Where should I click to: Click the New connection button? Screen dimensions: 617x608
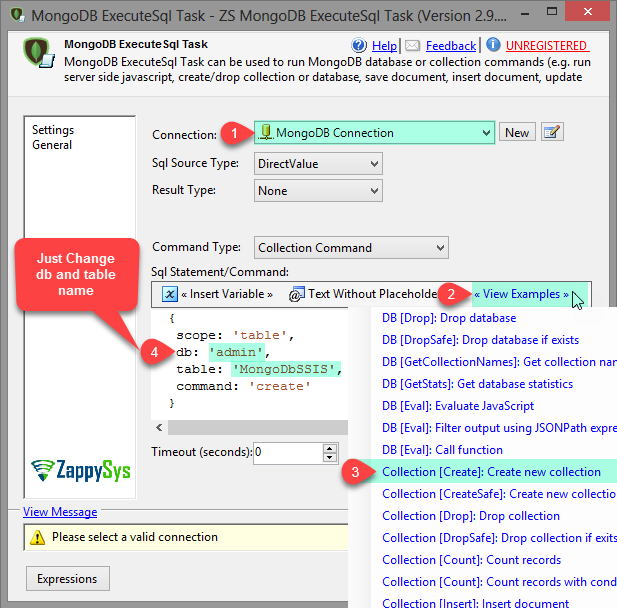point(517,133)
